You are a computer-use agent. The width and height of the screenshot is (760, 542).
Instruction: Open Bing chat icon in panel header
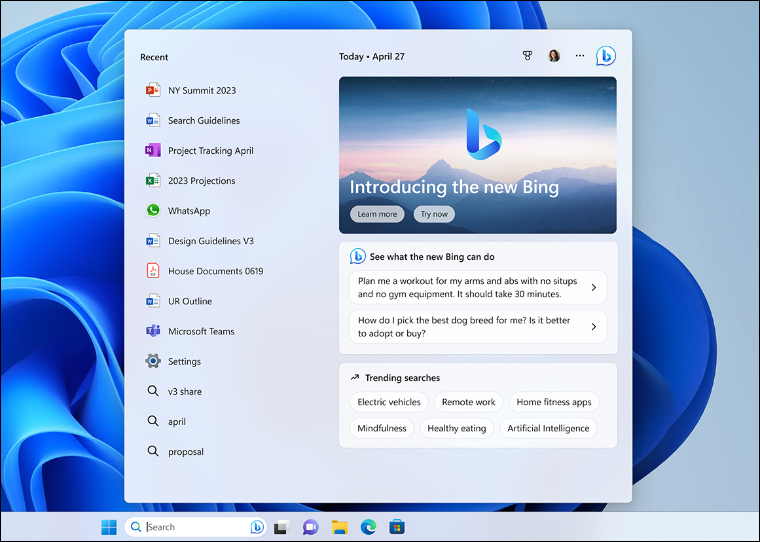click(x=606, y=56)
